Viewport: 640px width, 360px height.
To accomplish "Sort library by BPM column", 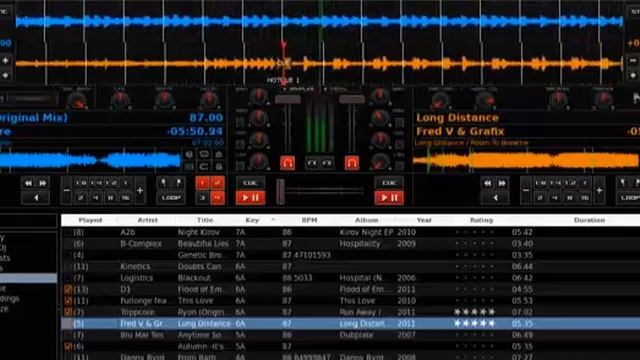I will pos(309,220).
